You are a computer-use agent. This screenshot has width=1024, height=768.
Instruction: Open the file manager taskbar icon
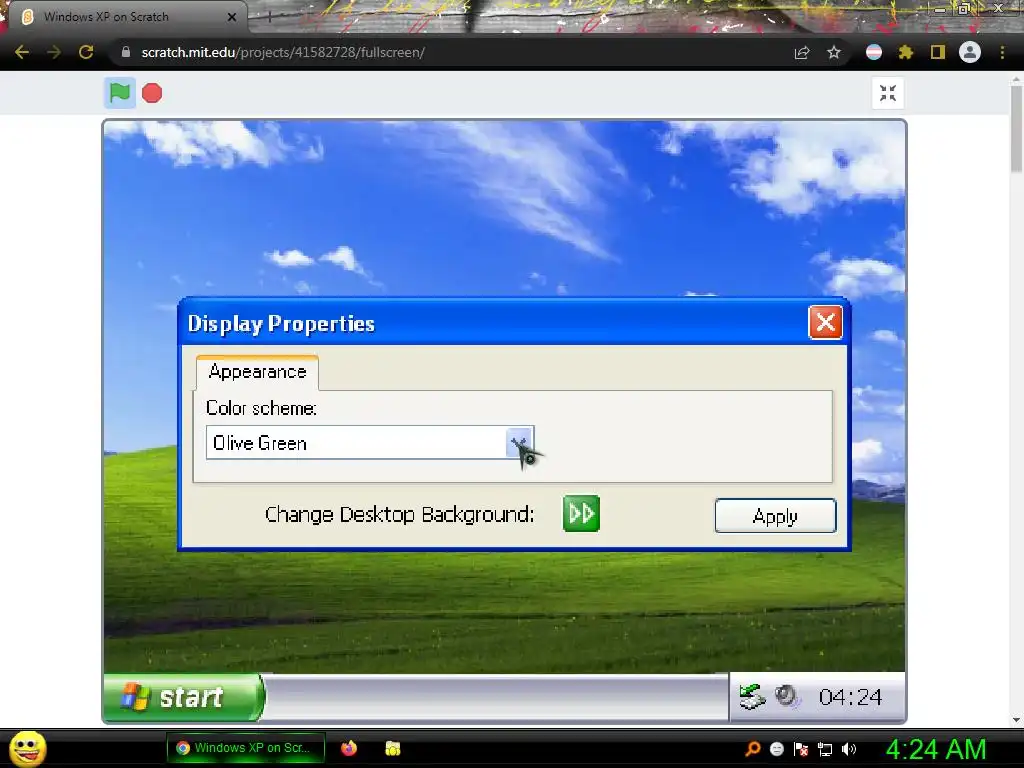tap(392, 748)
